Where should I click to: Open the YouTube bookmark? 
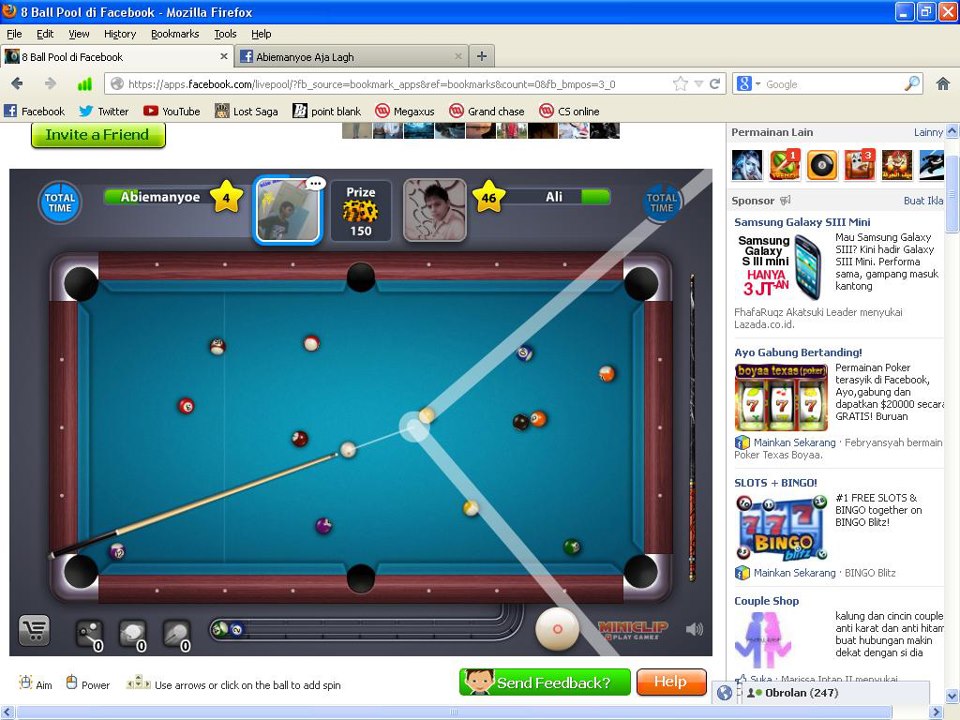[172, 111]
